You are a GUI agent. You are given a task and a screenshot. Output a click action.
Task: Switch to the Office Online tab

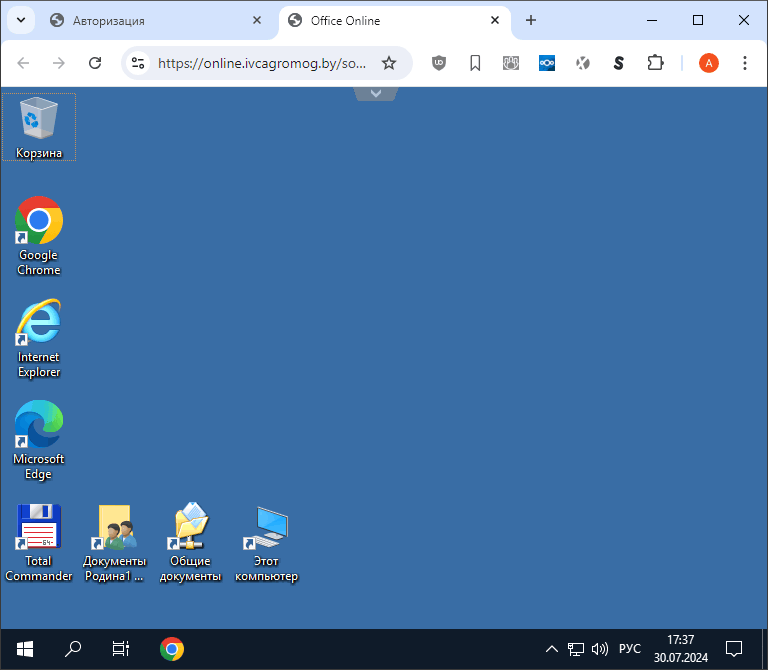pos(390,21)
